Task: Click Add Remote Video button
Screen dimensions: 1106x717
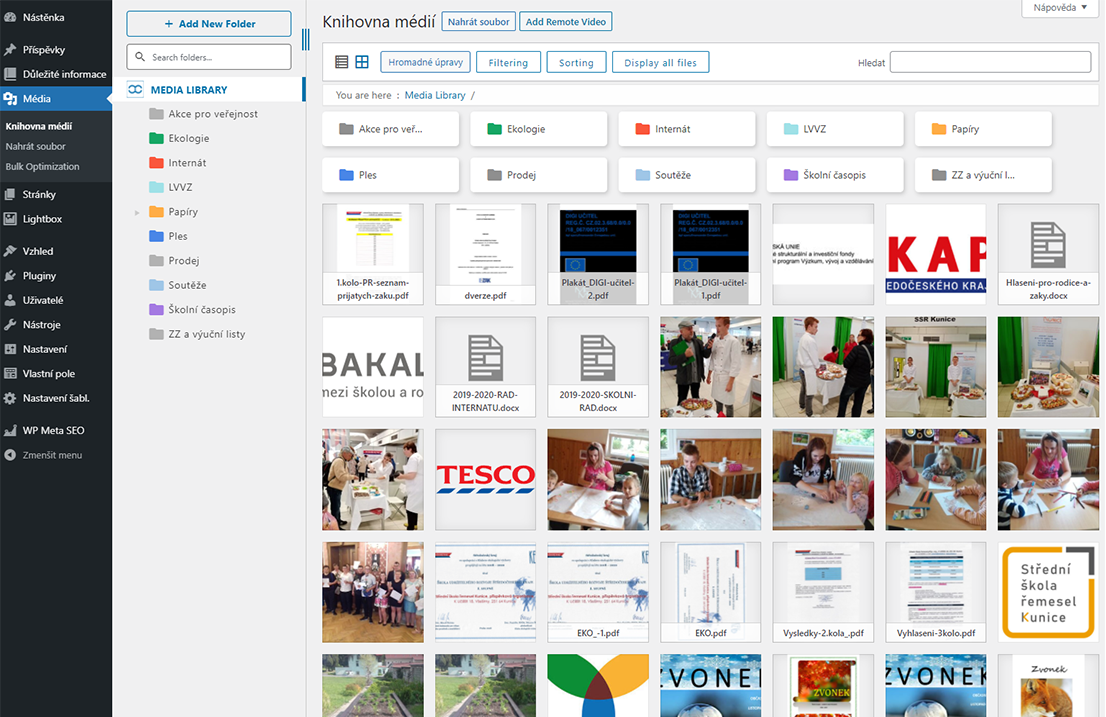Action: pyautogui.click(x=566, y=22)
